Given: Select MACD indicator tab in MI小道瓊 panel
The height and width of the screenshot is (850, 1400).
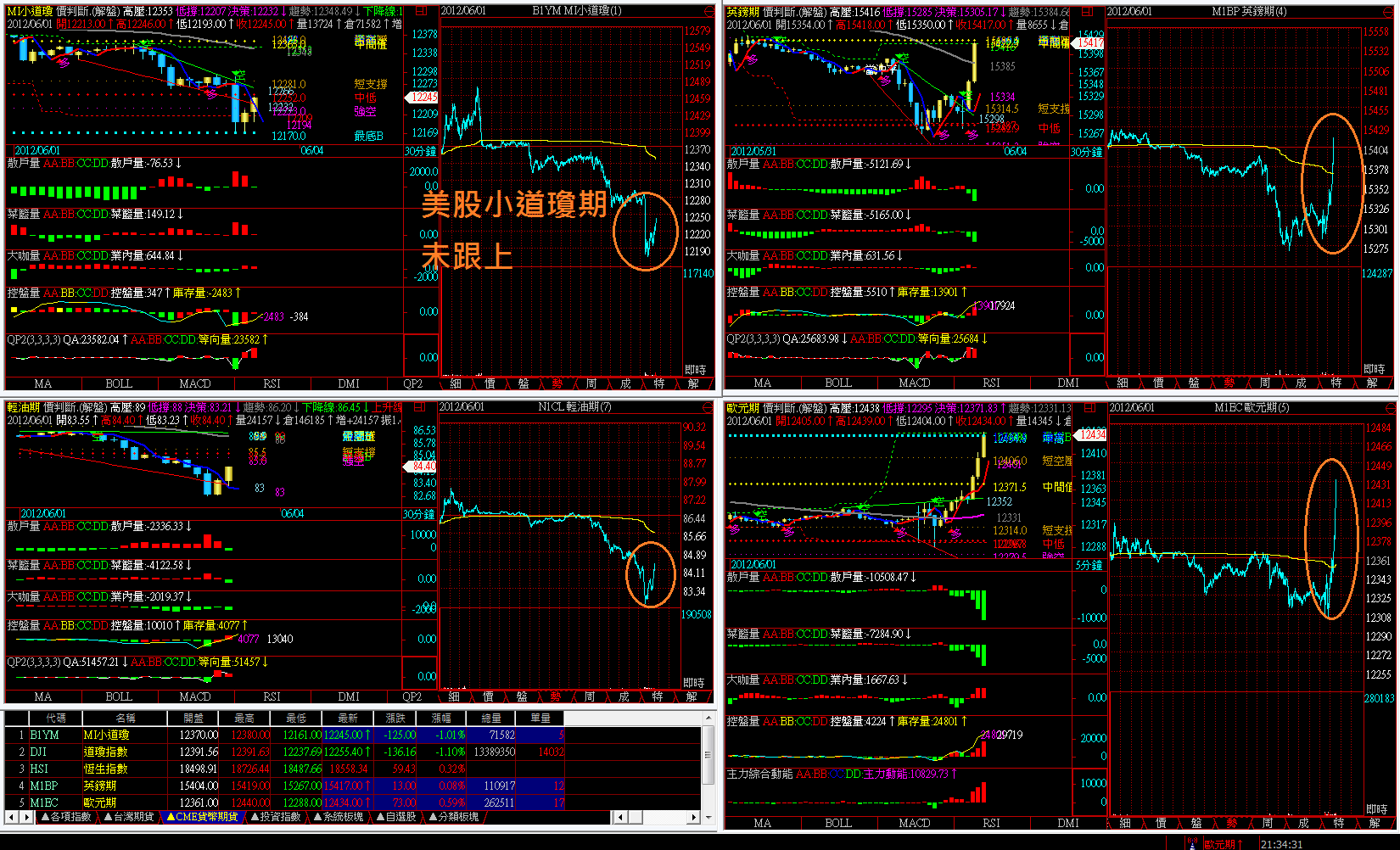Looking at the screenshot, I should tap(195, 384).
